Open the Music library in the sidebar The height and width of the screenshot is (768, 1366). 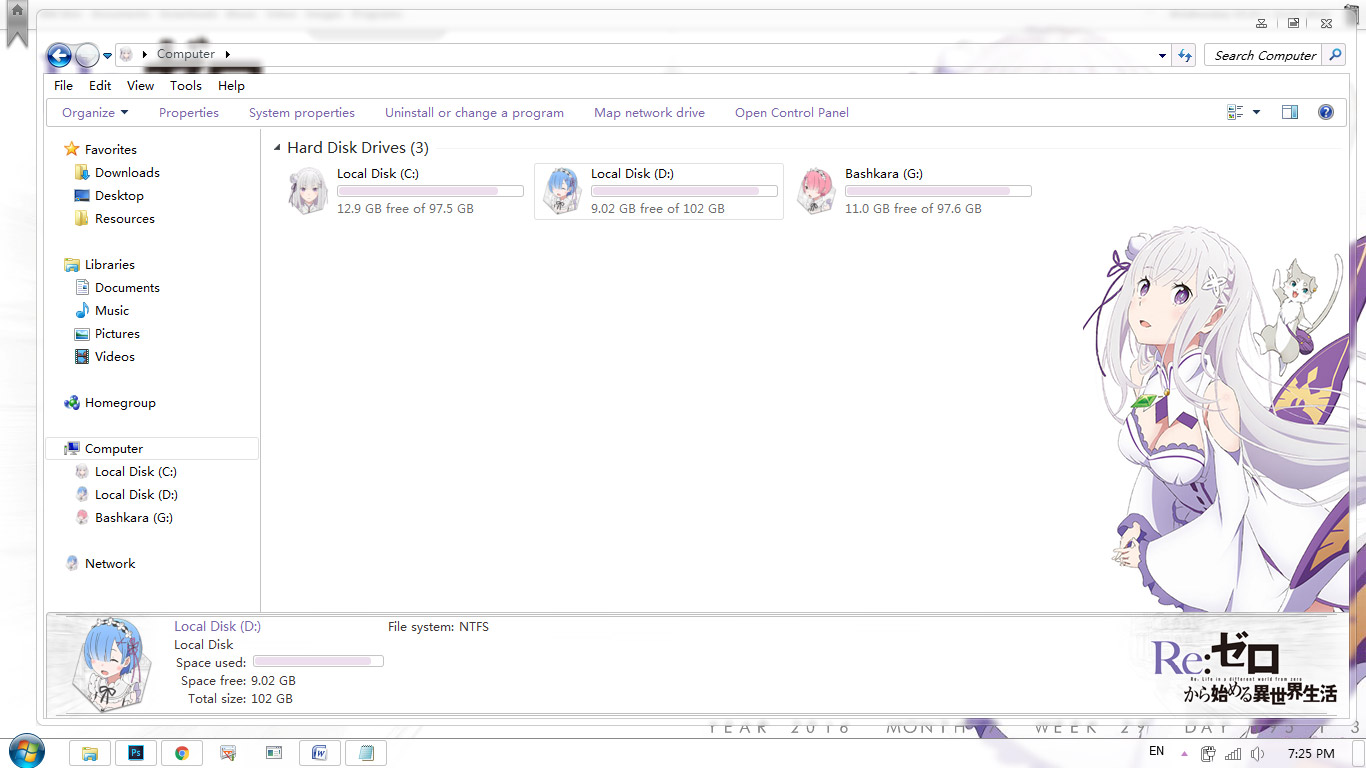[114, 310]
